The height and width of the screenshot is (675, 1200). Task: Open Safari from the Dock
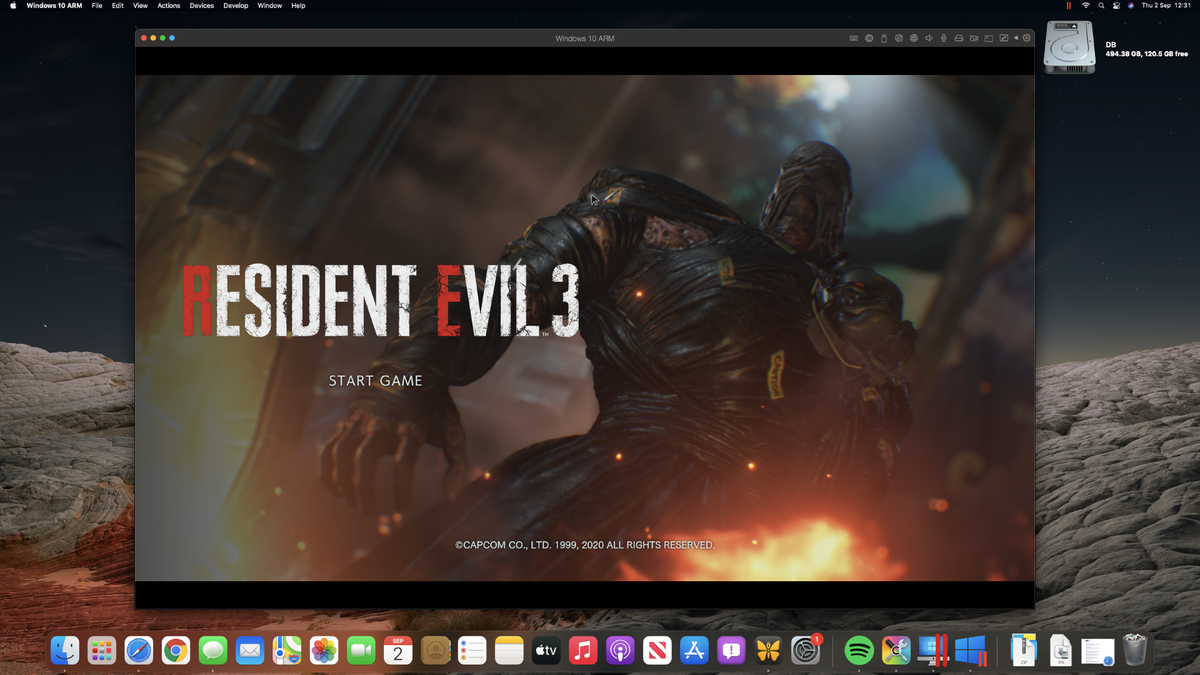(x=139, y=650)
